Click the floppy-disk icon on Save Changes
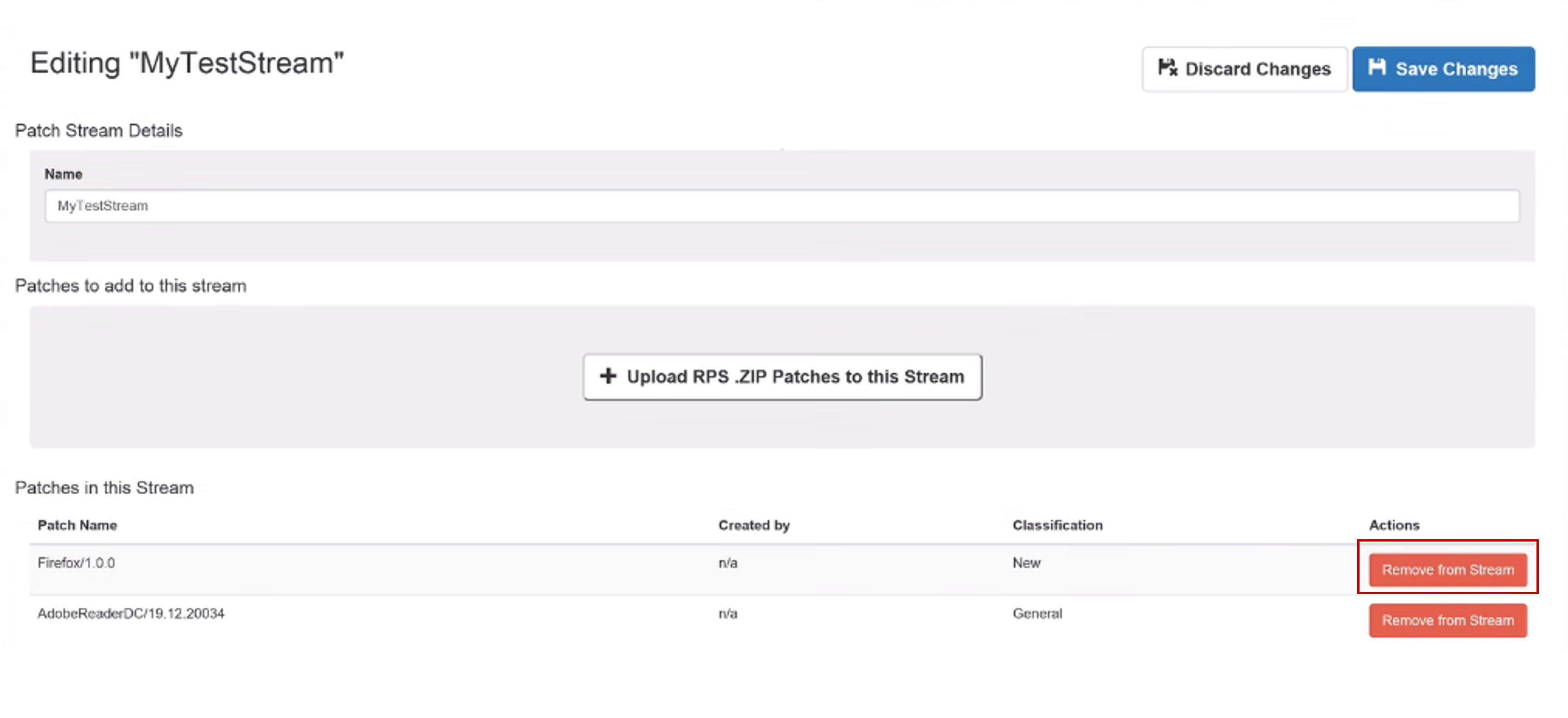Image resolution: width=1568 pixels, height=718 pixels. (1377, 67)
